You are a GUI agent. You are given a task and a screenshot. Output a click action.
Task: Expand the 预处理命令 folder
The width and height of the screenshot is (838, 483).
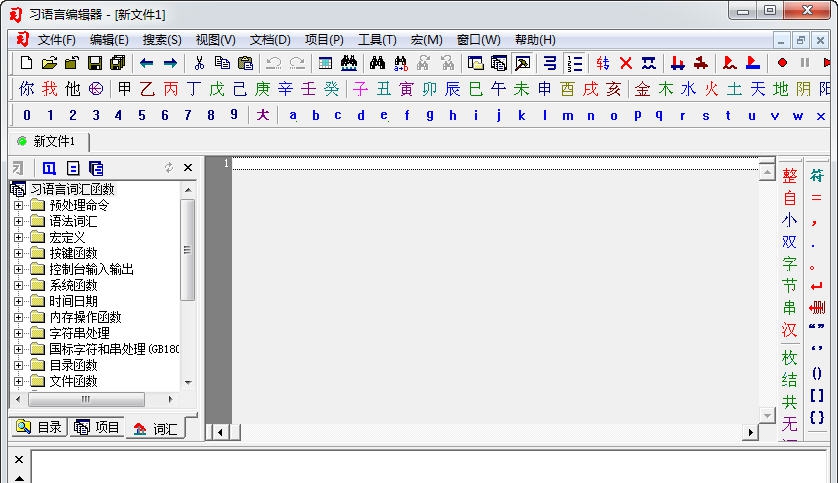pos(18,205)
